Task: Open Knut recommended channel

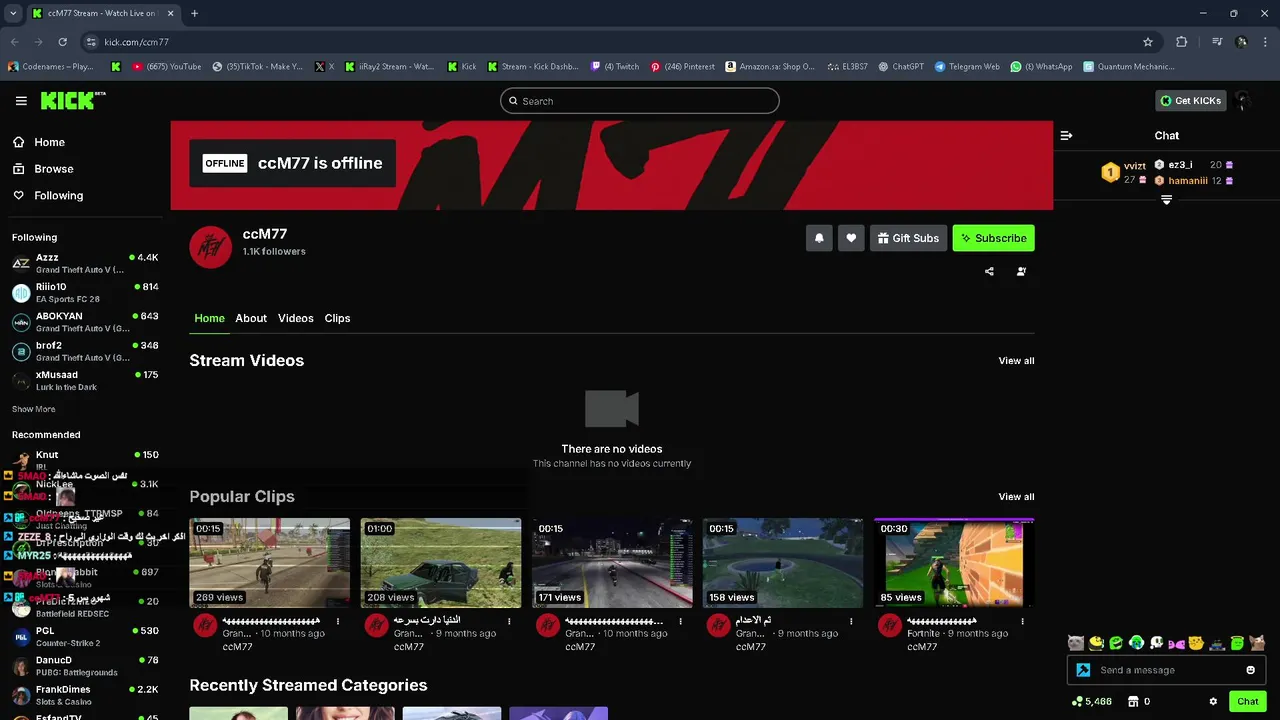Action: coord(84,460)
